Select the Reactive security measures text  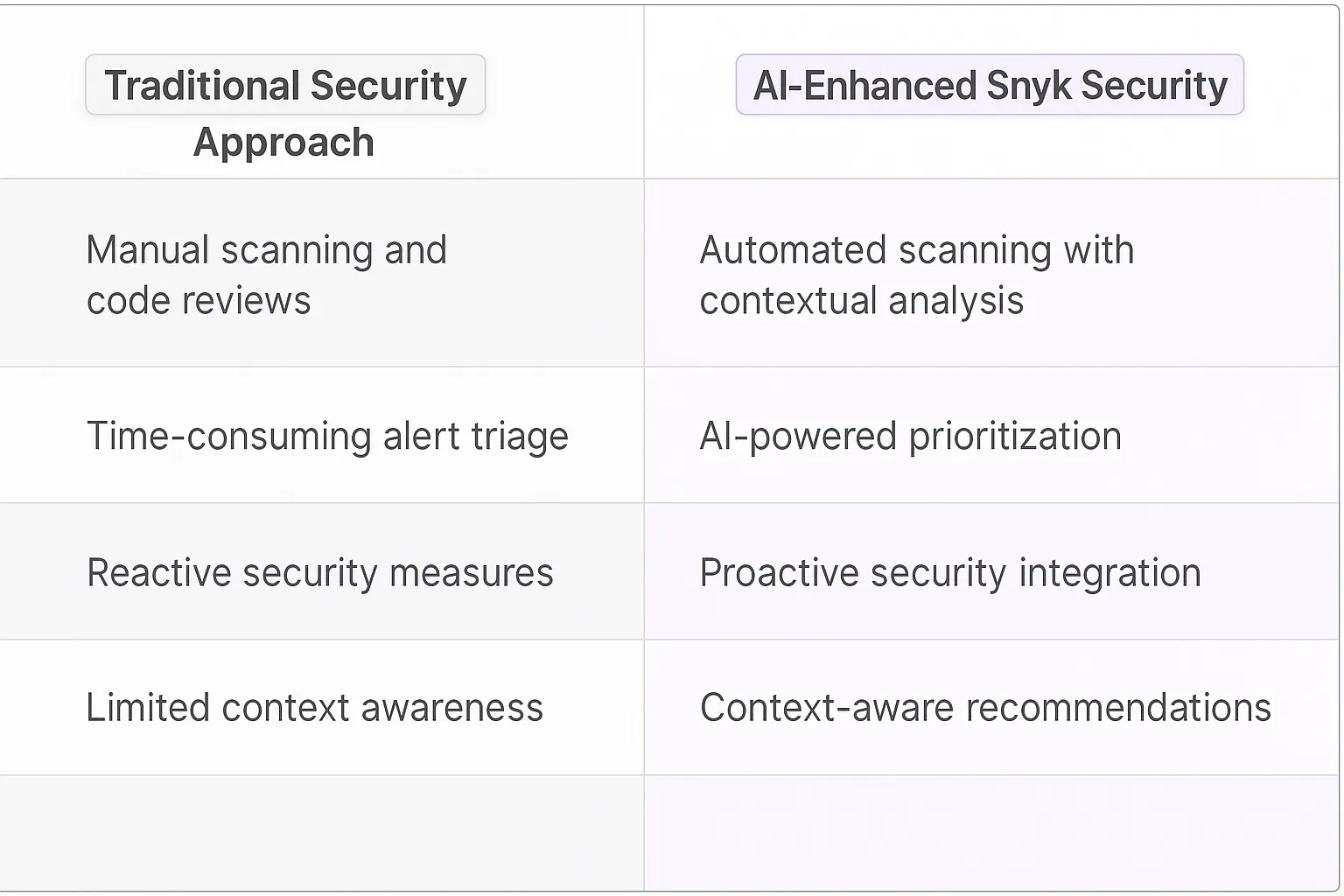pyautogui.click(x=320, y=573)
